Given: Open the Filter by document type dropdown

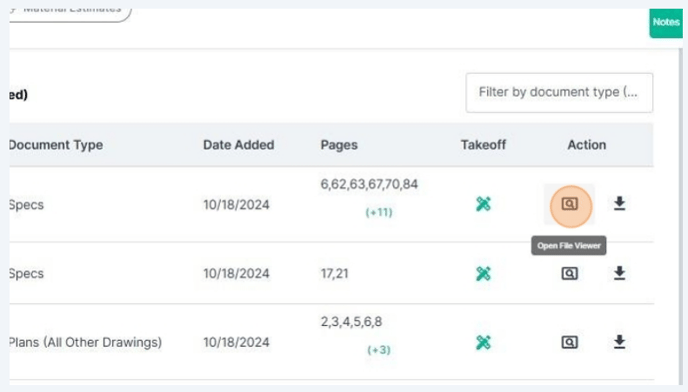Looking at the screenshot, I should tap(559, 93).
